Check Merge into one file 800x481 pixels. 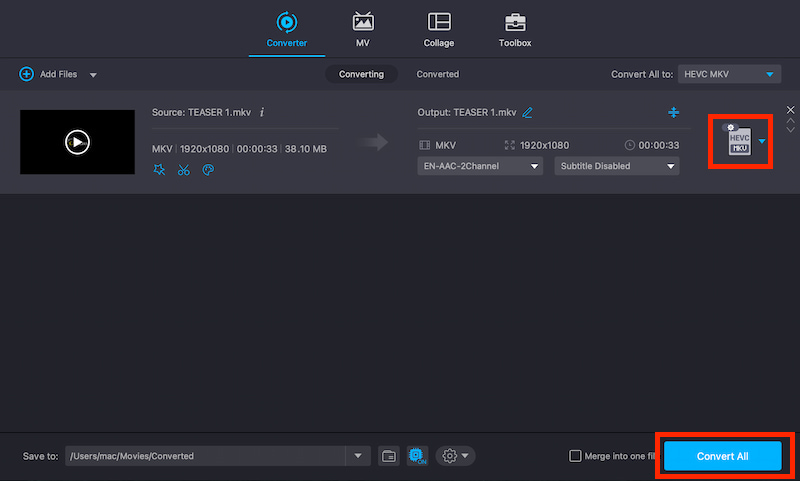(575, 456)
